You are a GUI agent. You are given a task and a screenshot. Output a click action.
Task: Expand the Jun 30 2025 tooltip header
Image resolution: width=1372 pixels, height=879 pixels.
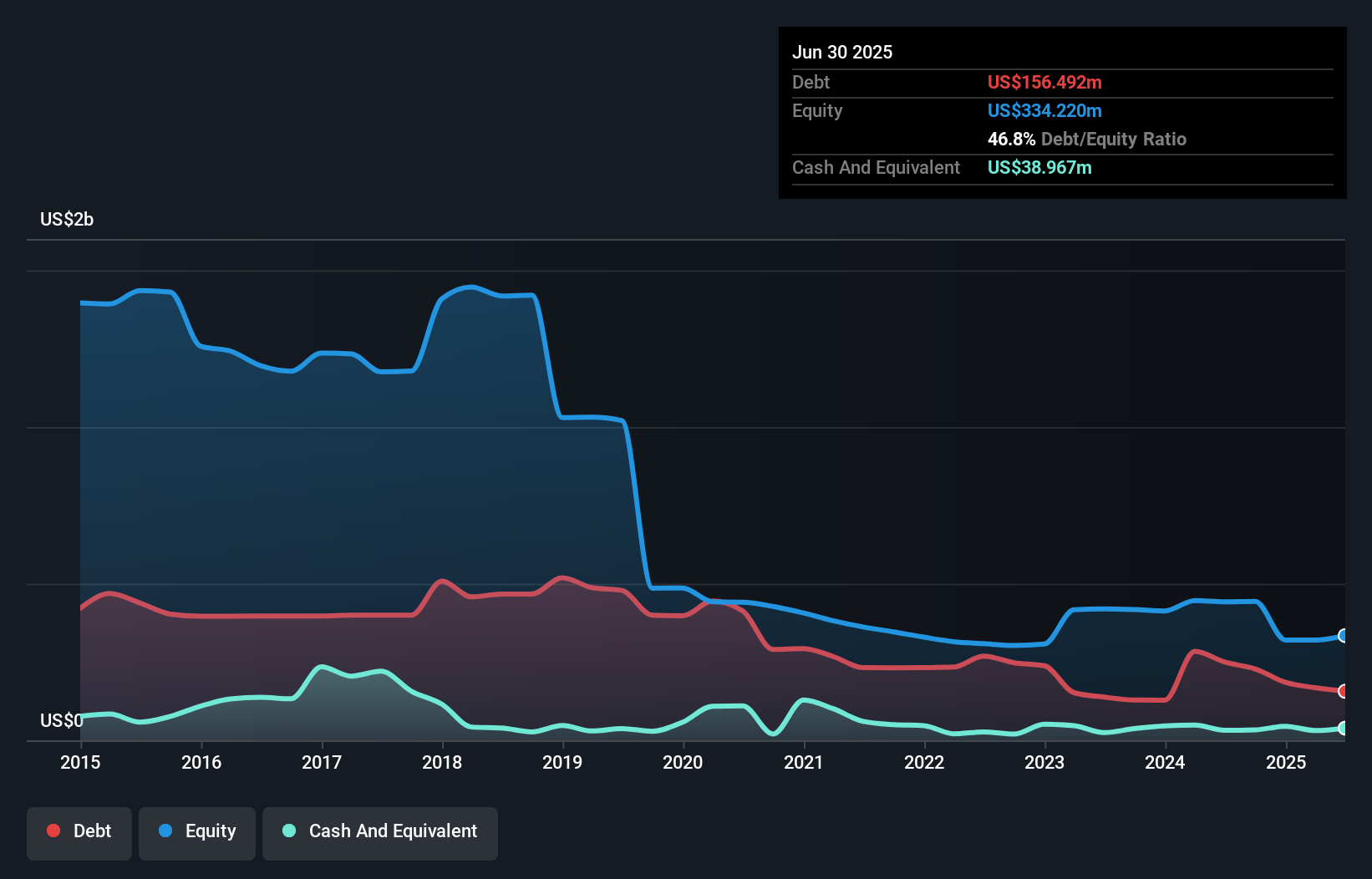[x=842, y=52]
